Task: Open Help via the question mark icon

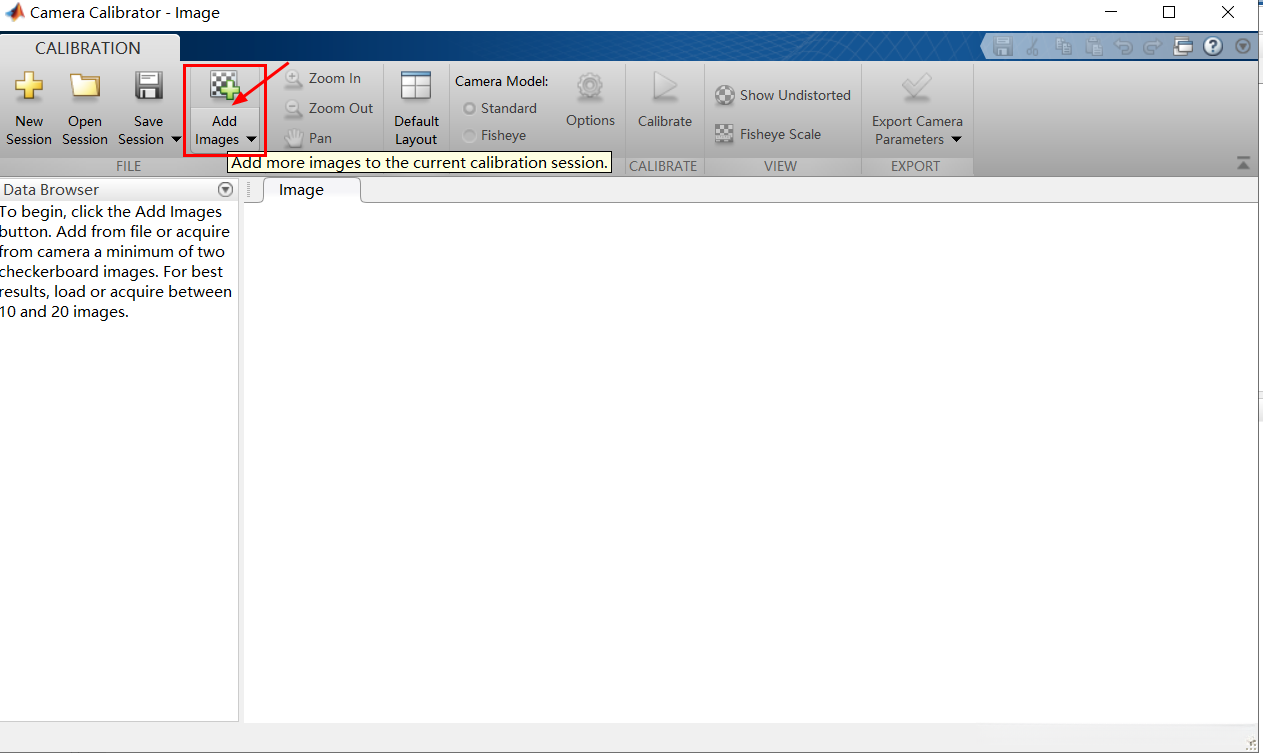Action: pyautogui.click(x=1213, y=46)
